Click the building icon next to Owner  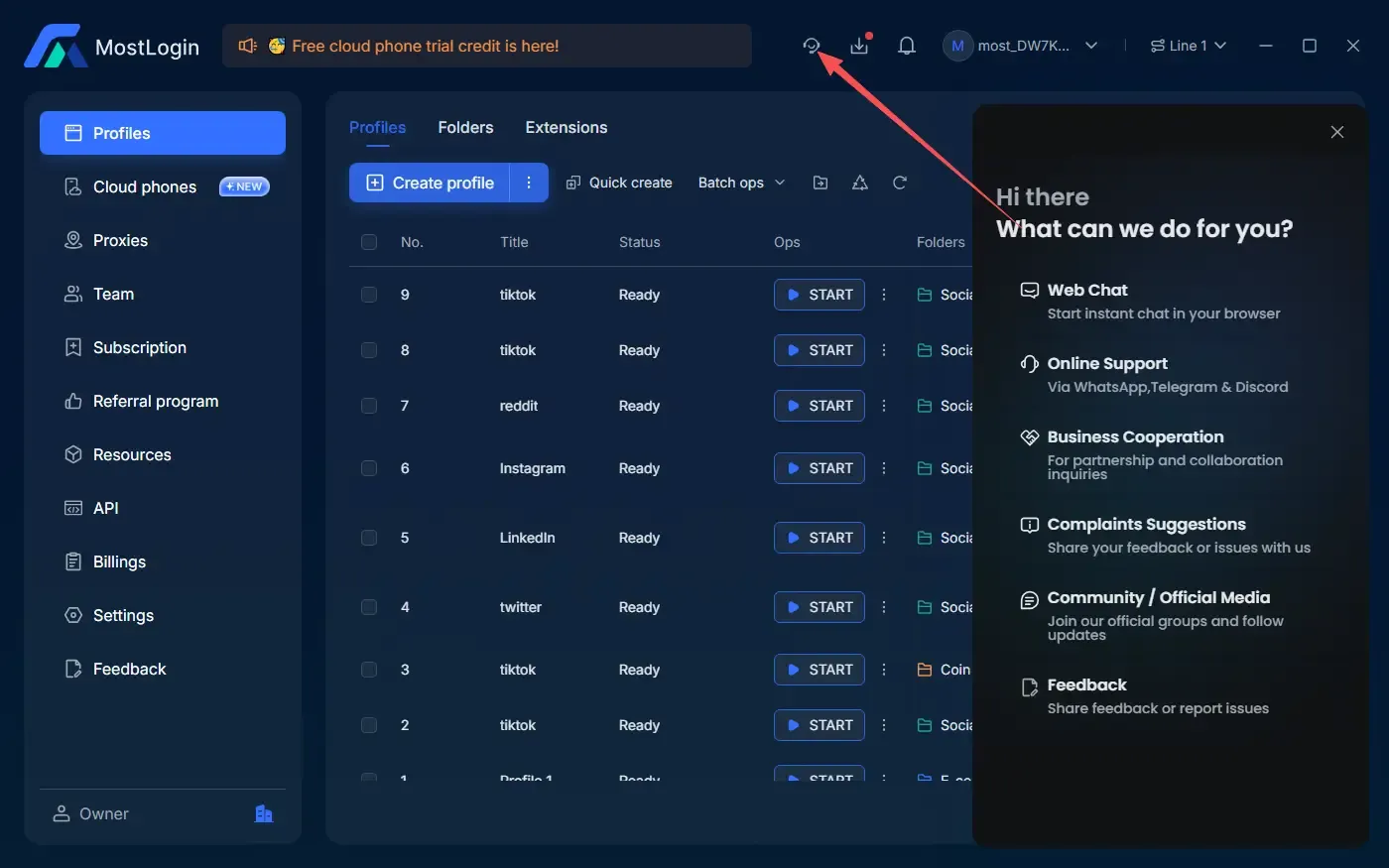[264, 813]
